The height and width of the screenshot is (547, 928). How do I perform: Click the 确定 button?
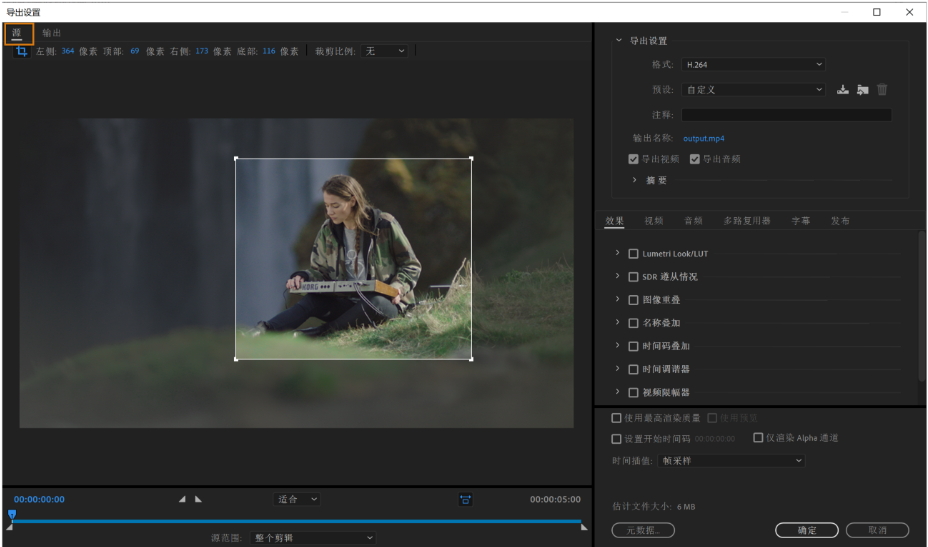tap(807, 530)
